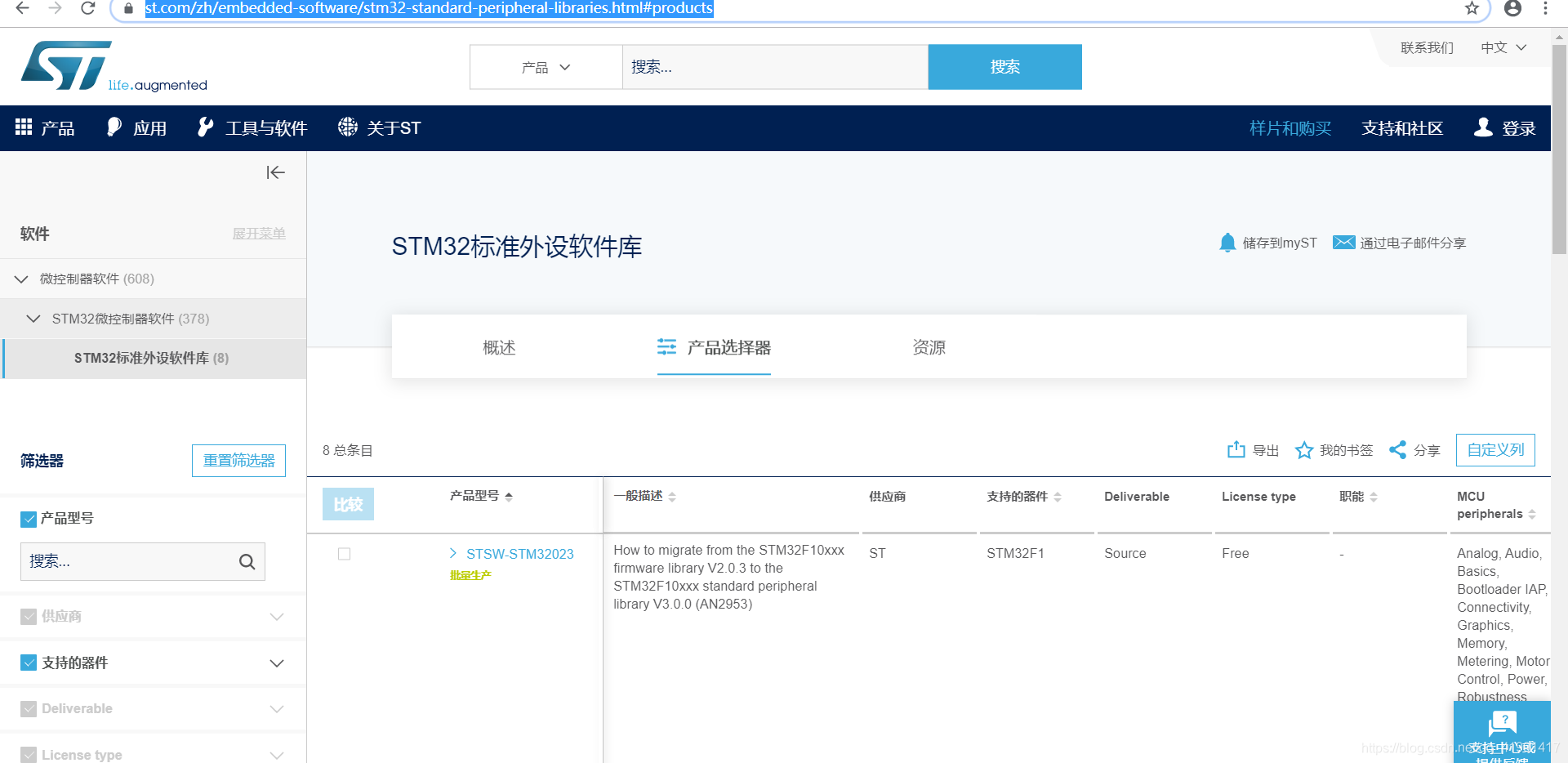
Task: Click the 展开菜单 link in sidebar
Action: coord(259,234)
